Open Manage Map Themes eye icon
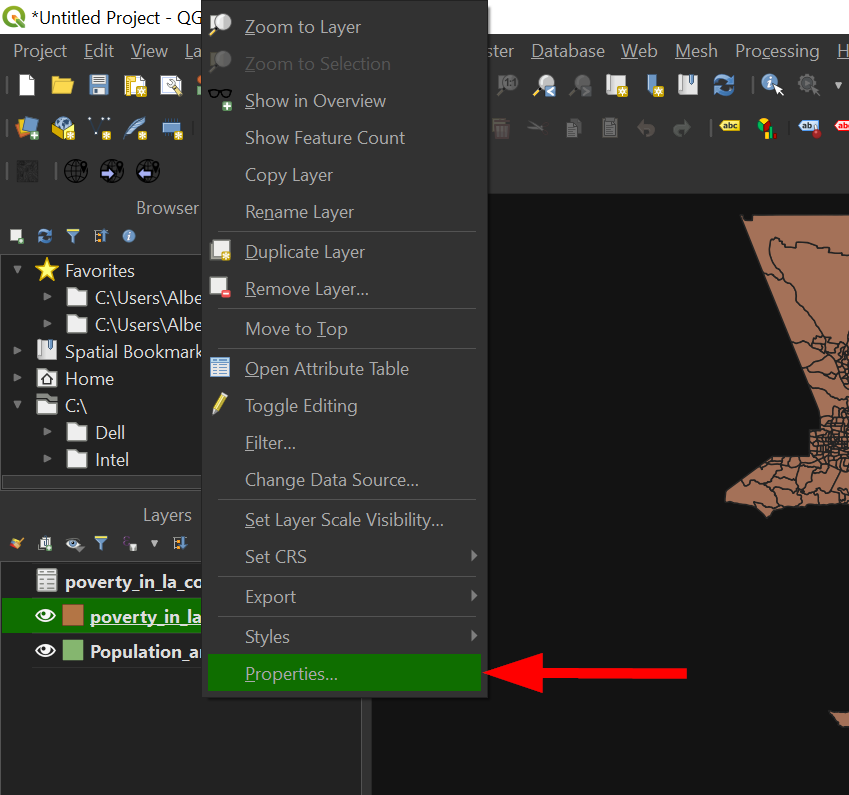Image resolution: width=849 pixels, height=795 pixels. tap(74, 543)
